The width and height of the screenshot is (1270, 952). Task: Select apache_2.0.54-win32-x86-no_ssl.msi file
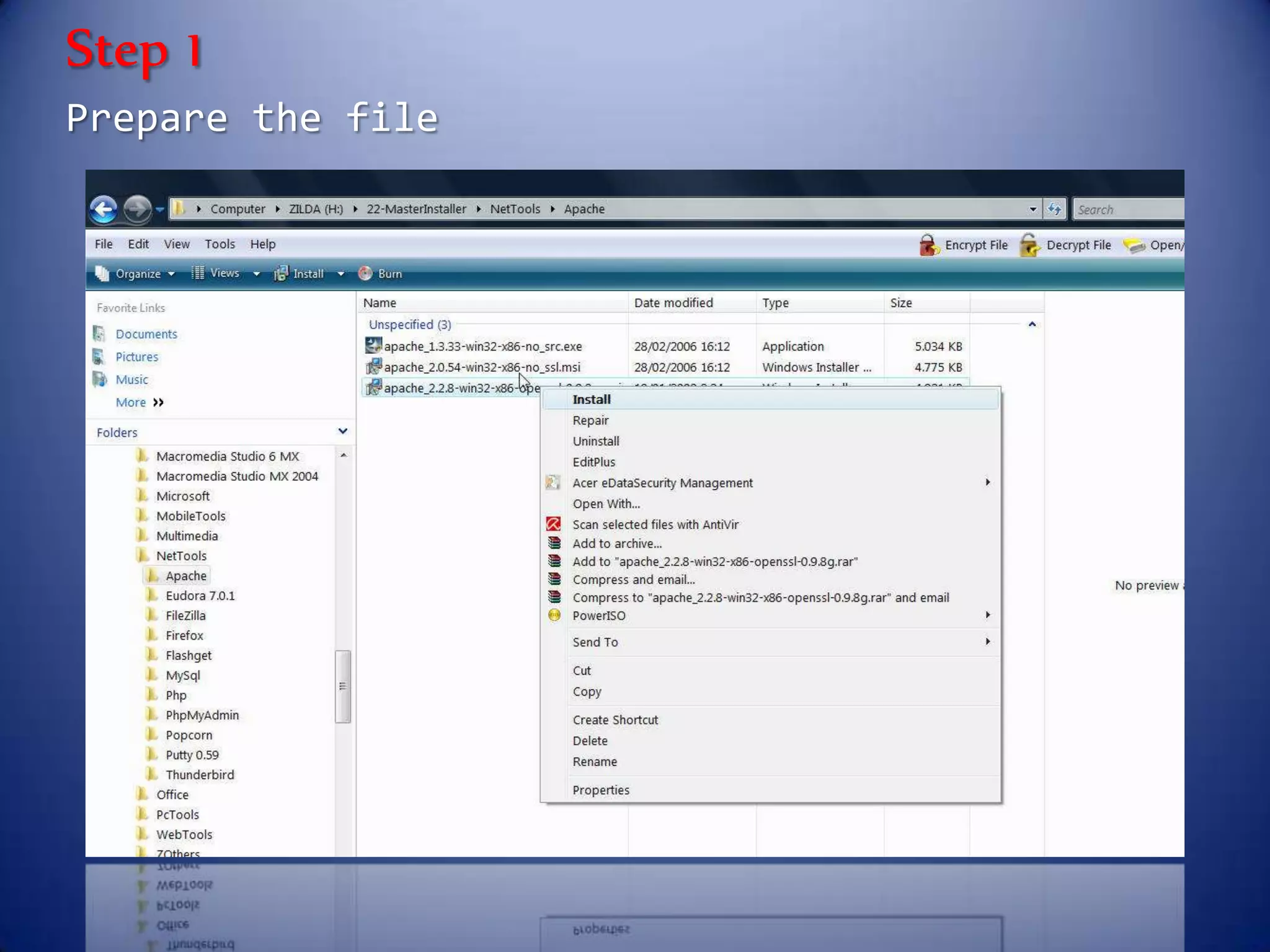[482, 368]
